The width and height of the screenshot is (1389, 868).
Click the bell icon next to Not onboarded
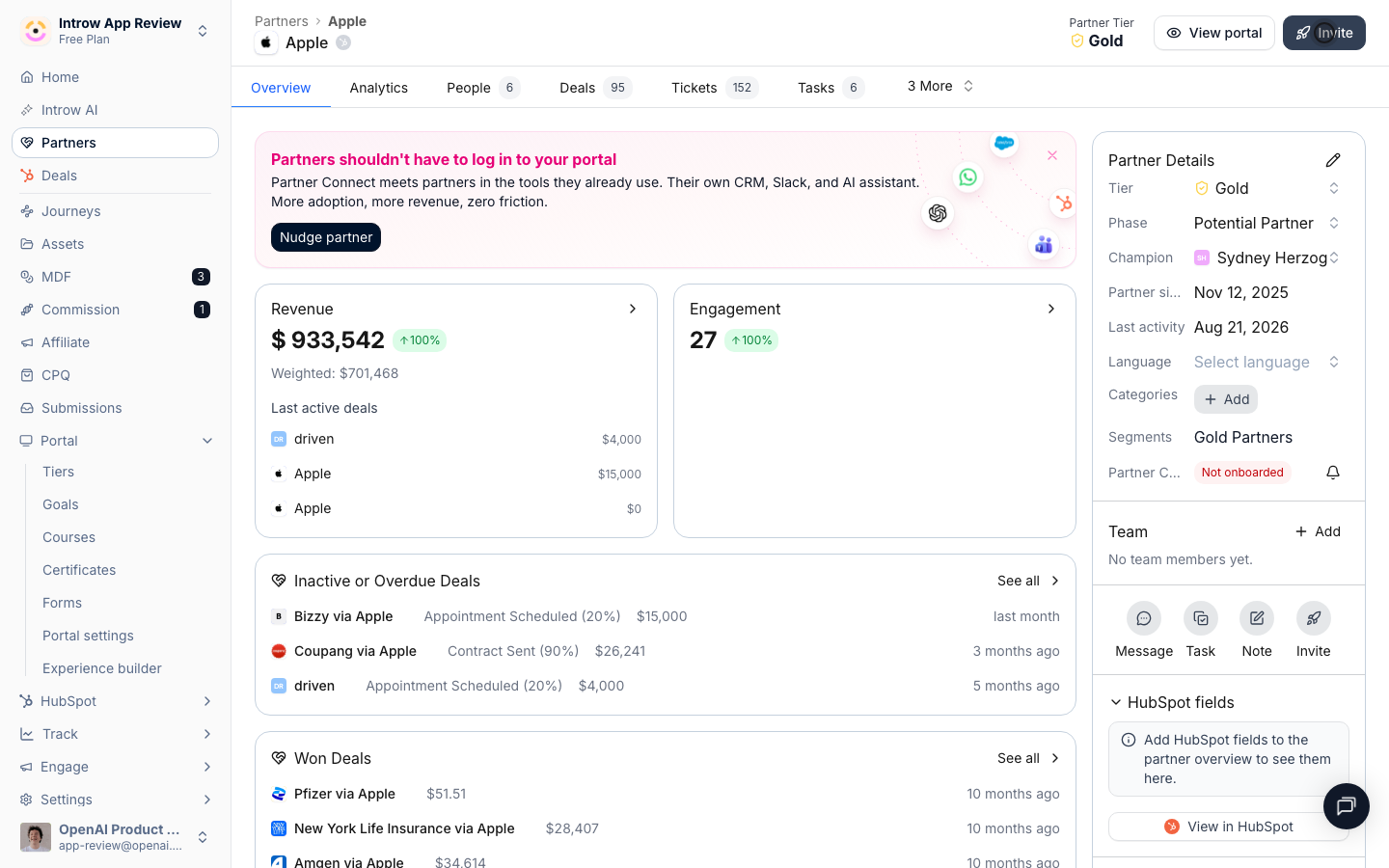tap(1333, 473)
